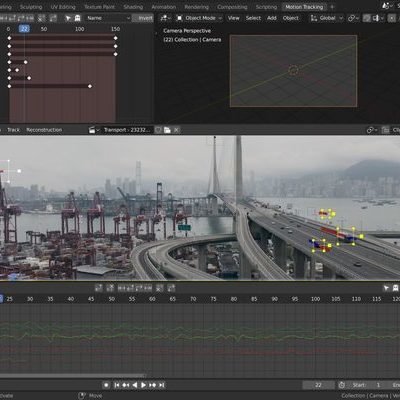Click the Track menu in clip editor
The width and height of the screenshot is (400, 400).
coord(13,130)
